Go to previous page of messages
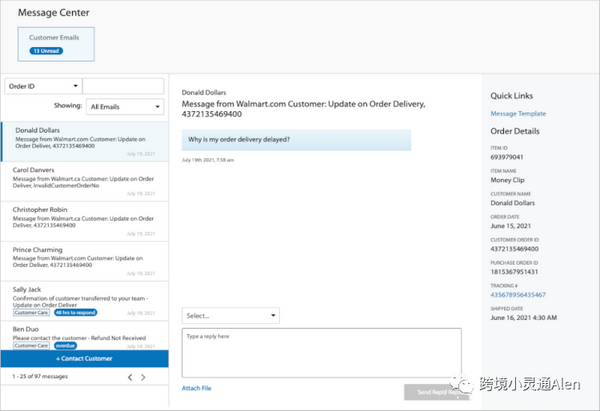Screen dimensions: 600x411 (129, 377)
